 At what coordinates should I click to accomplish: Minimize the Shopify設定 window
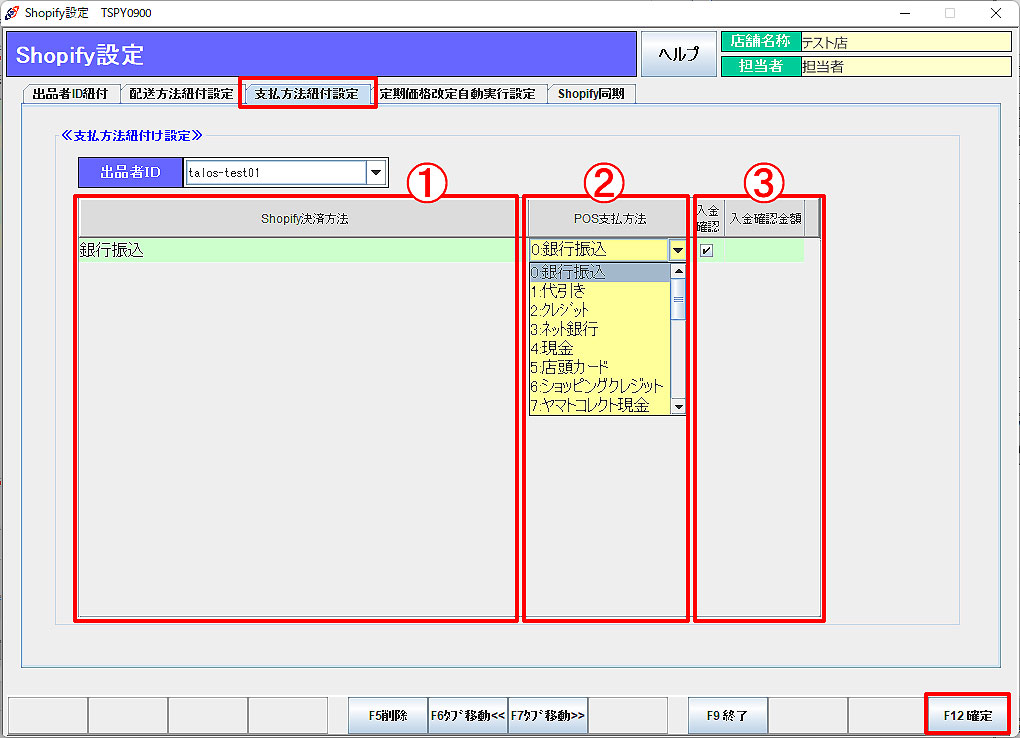tap(905, 13)
